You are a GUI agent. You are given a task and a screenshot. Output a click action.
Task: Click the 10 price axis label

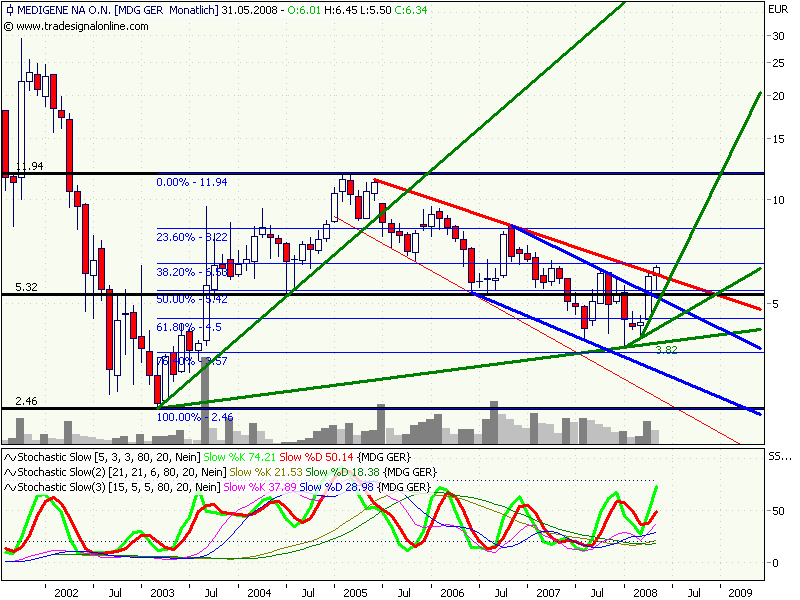click(x=778, y=200)
